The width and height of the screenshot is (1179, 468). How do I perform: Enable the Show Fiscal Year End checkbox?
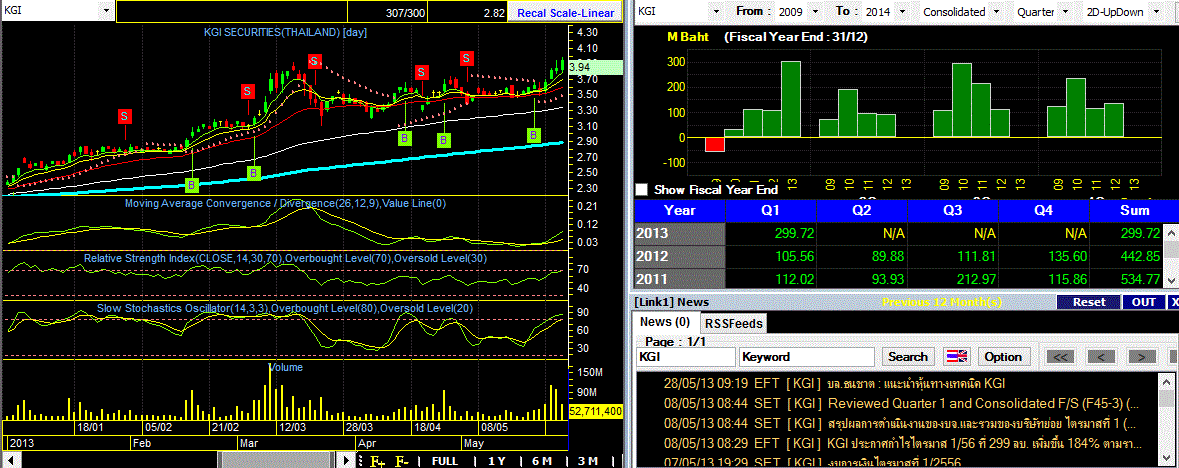coord(641,190)
